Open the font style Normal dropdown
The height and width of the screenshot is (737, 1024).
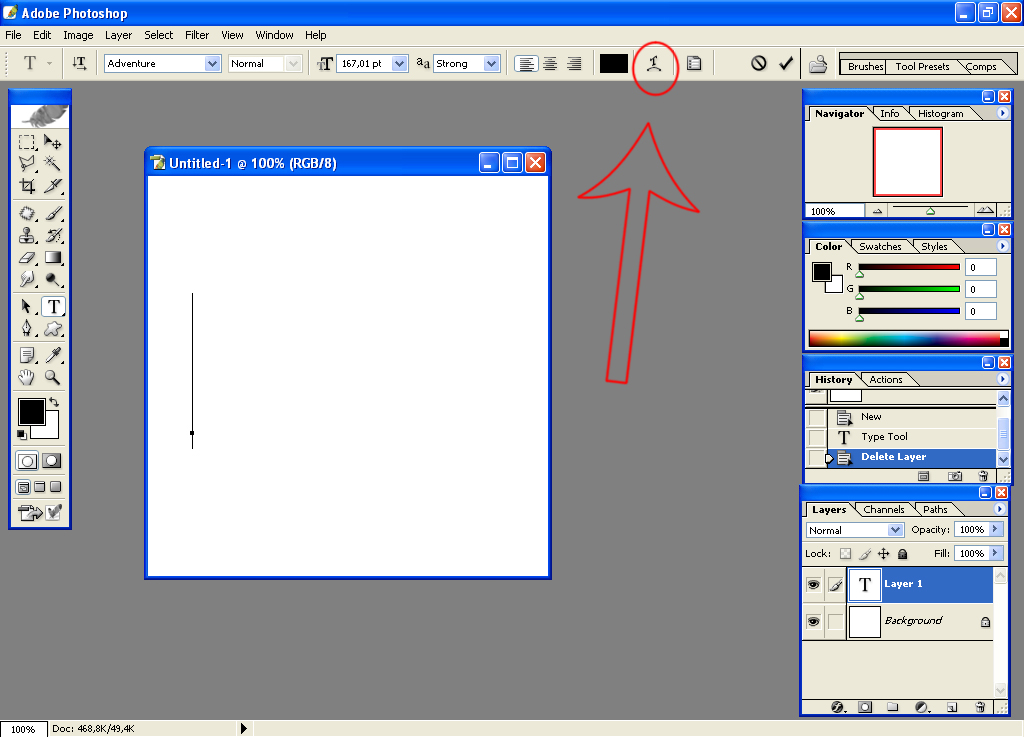[293, 63]
